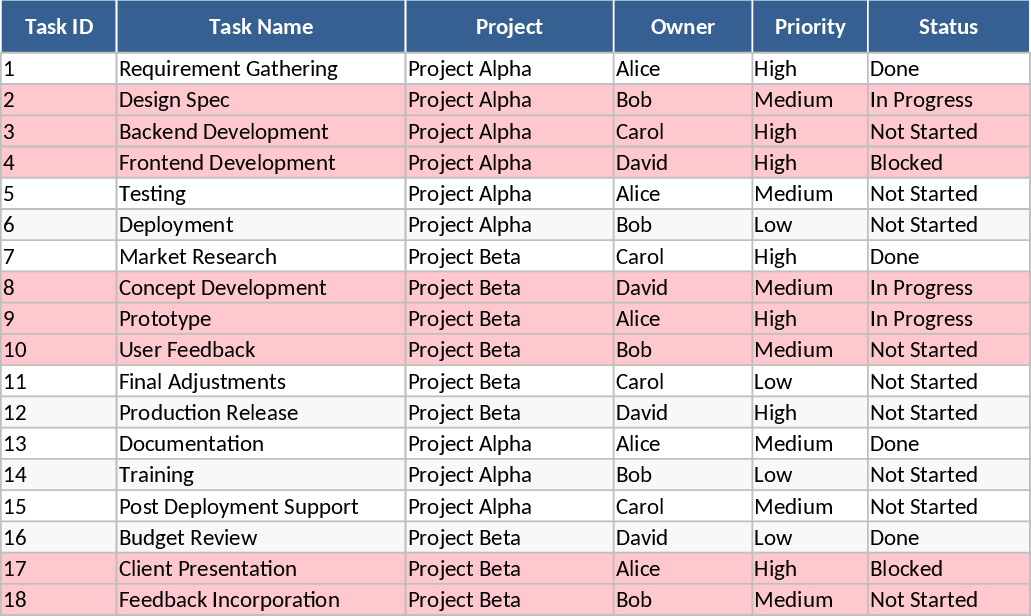
Task: Click the Prototype task name
Action: point(165,319)
